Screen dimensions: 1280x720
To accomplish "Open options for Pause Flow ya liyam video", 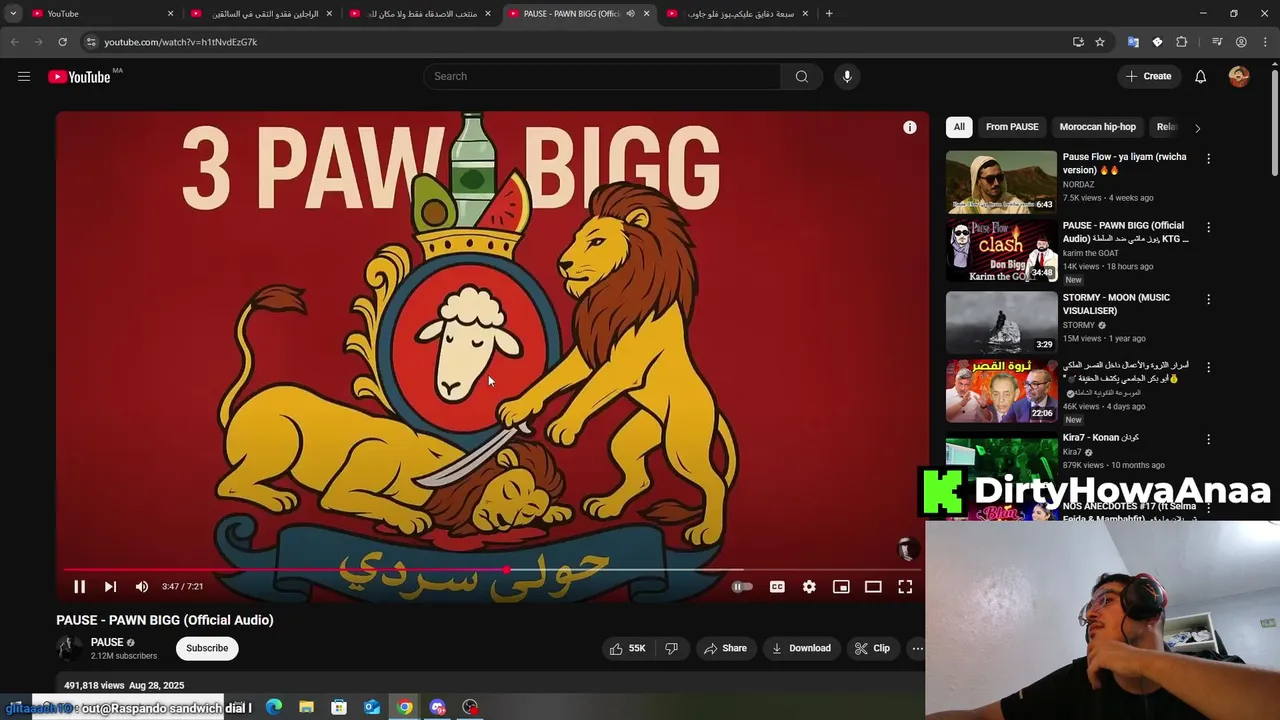I will tap(1208, 159).
